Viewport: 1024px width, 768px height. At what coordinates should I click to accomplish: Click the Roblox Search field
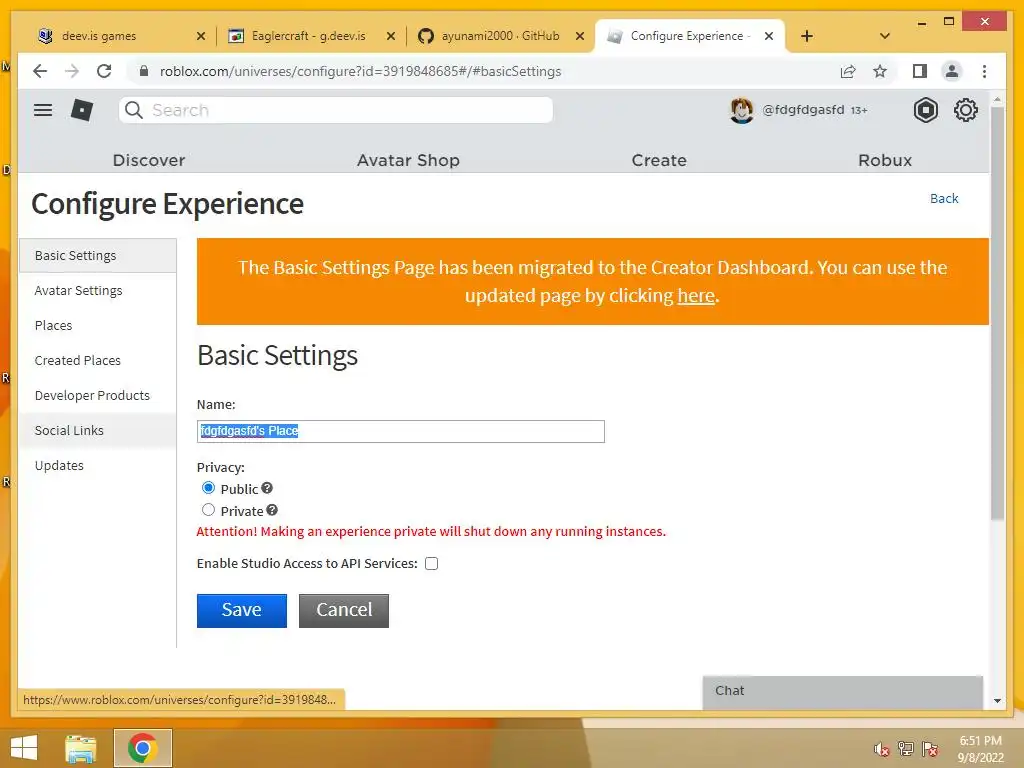click(336, 110)
